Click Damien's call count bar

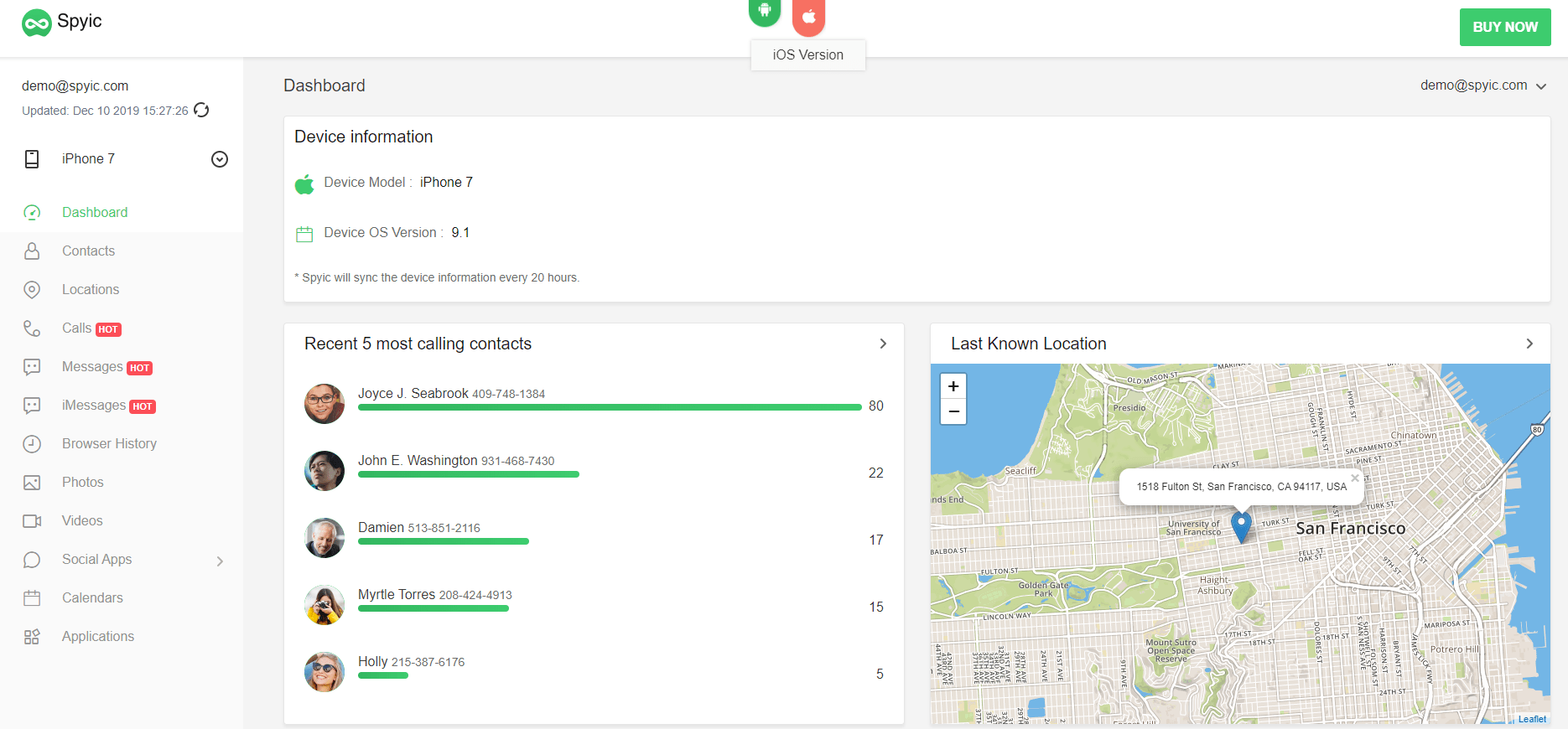444,541
